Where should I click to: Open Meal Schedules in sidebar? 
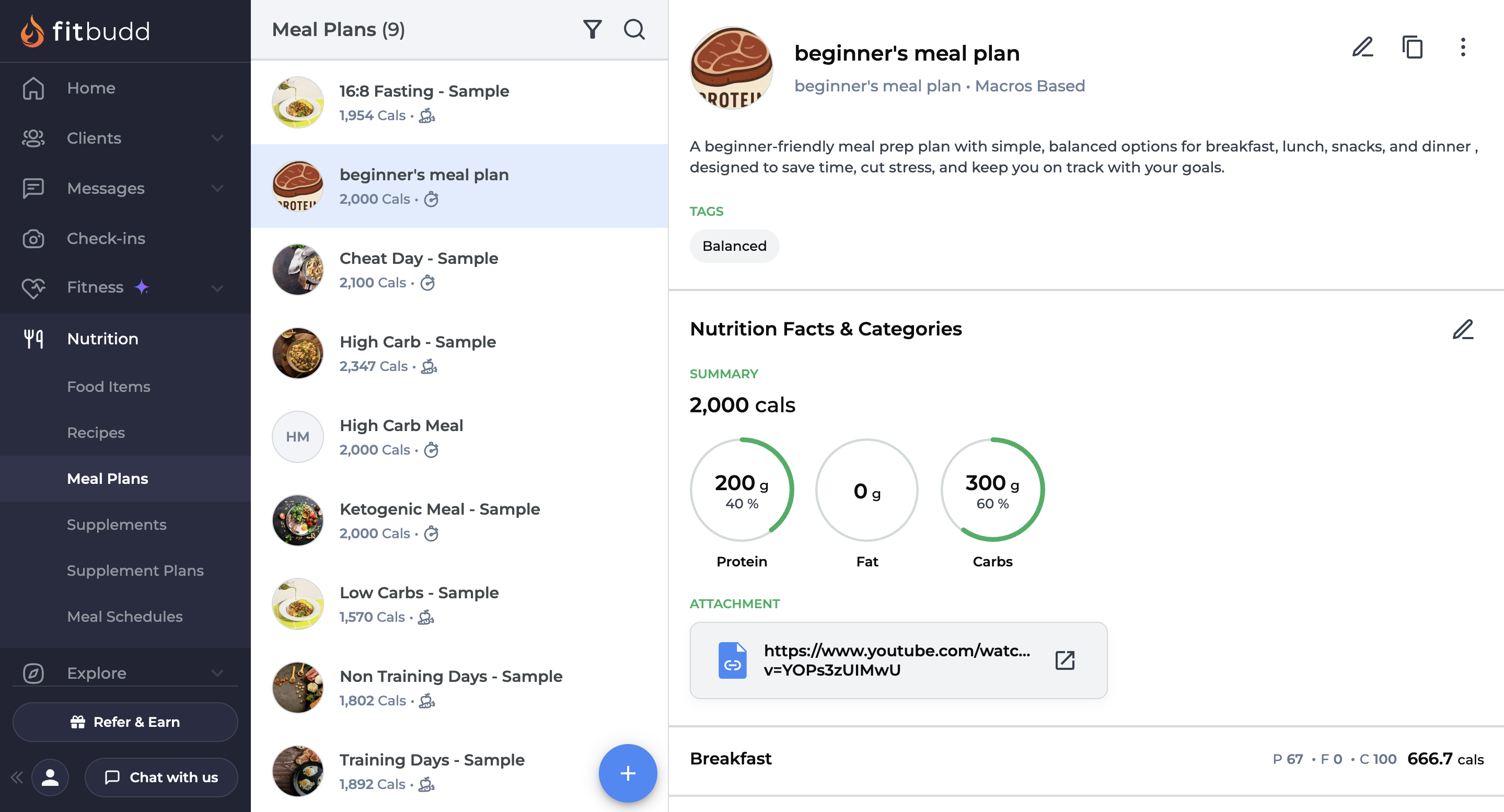point(125,617)
